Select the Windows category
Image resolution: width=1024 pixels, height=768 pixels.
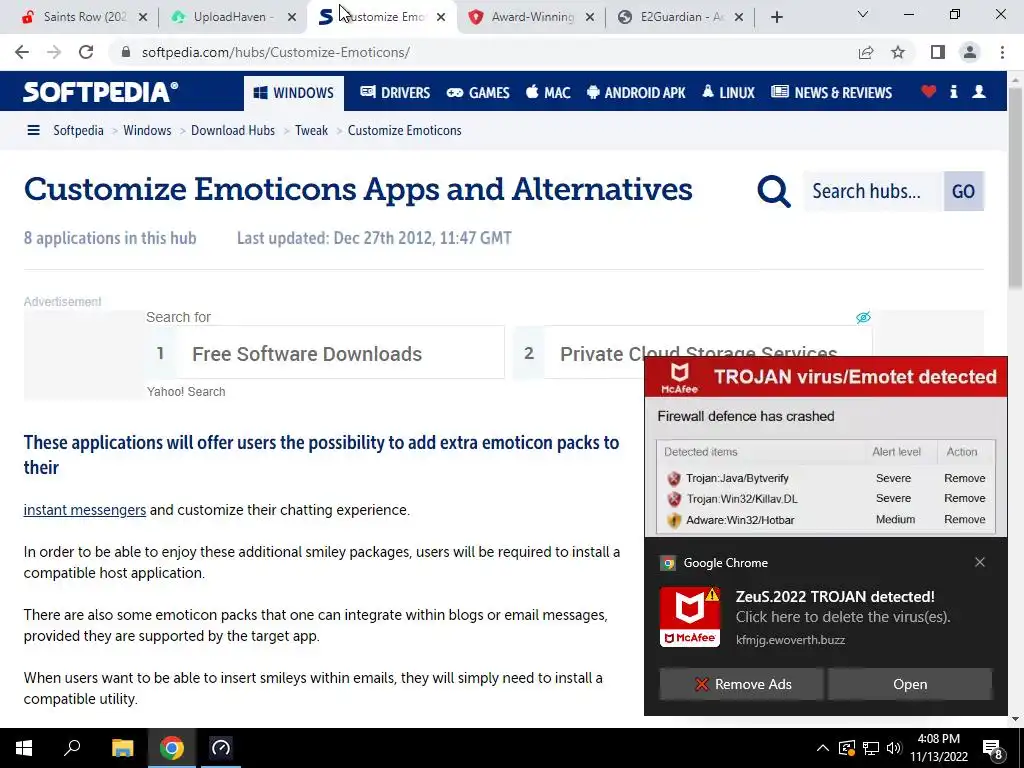coord(294,93)
